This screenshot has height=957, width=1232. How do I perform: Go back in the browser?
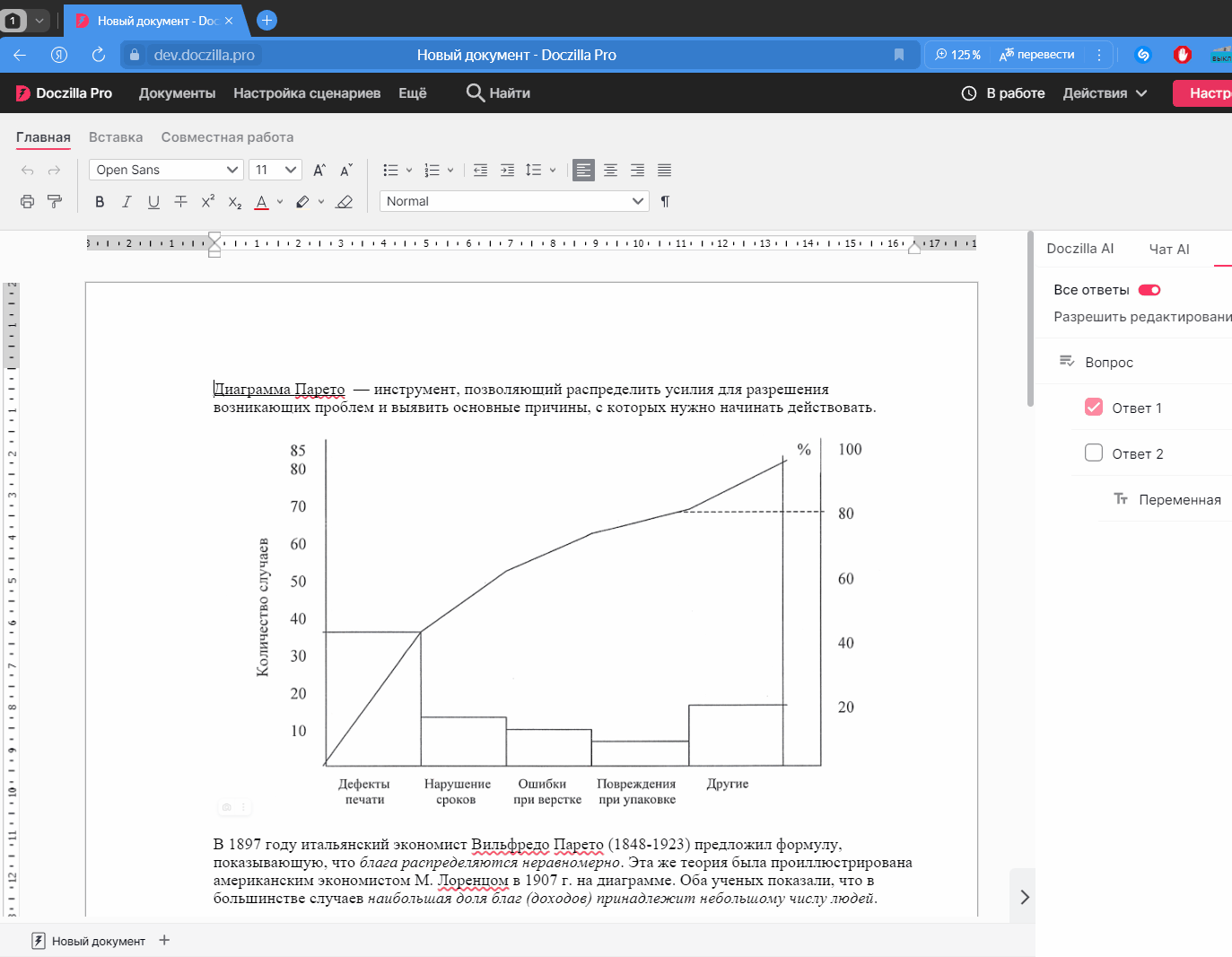pyautogui.click(x=20, y=55)
